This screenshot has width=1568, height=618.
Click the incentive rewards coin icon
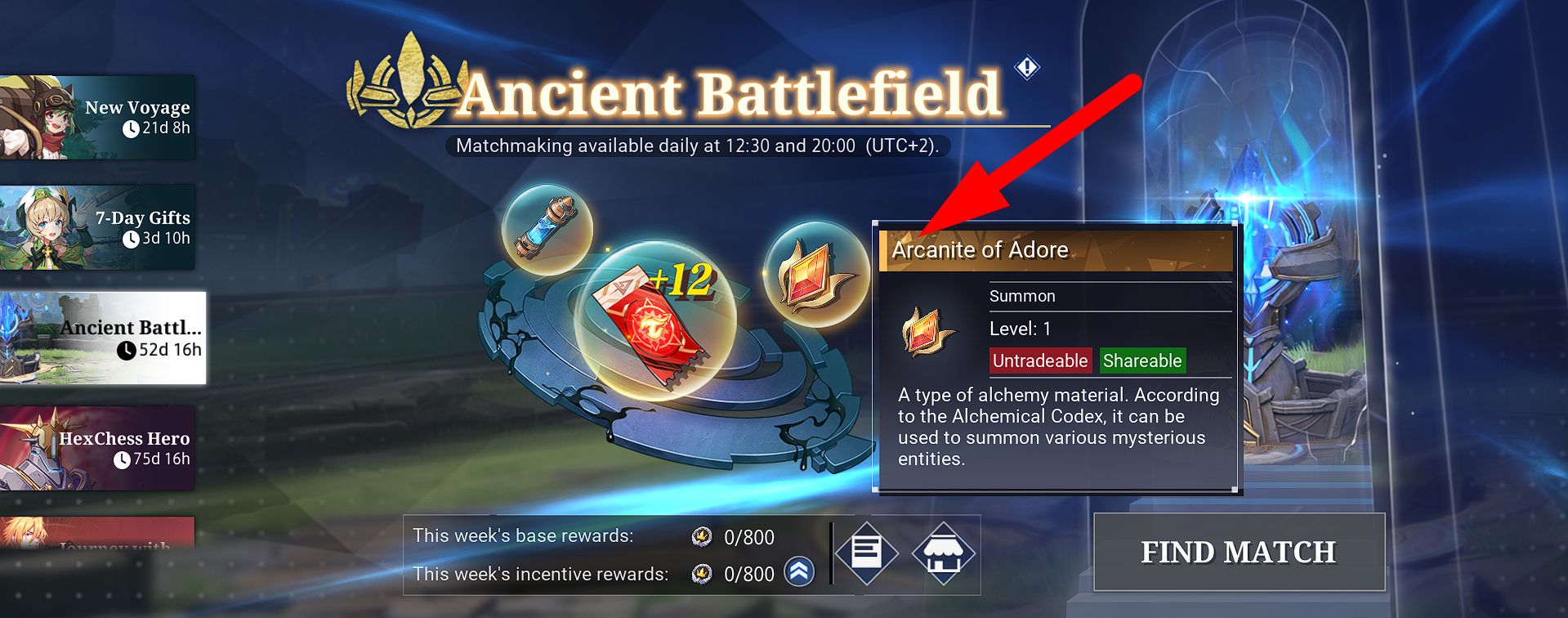pyautogui.click(x=701, y=574)
